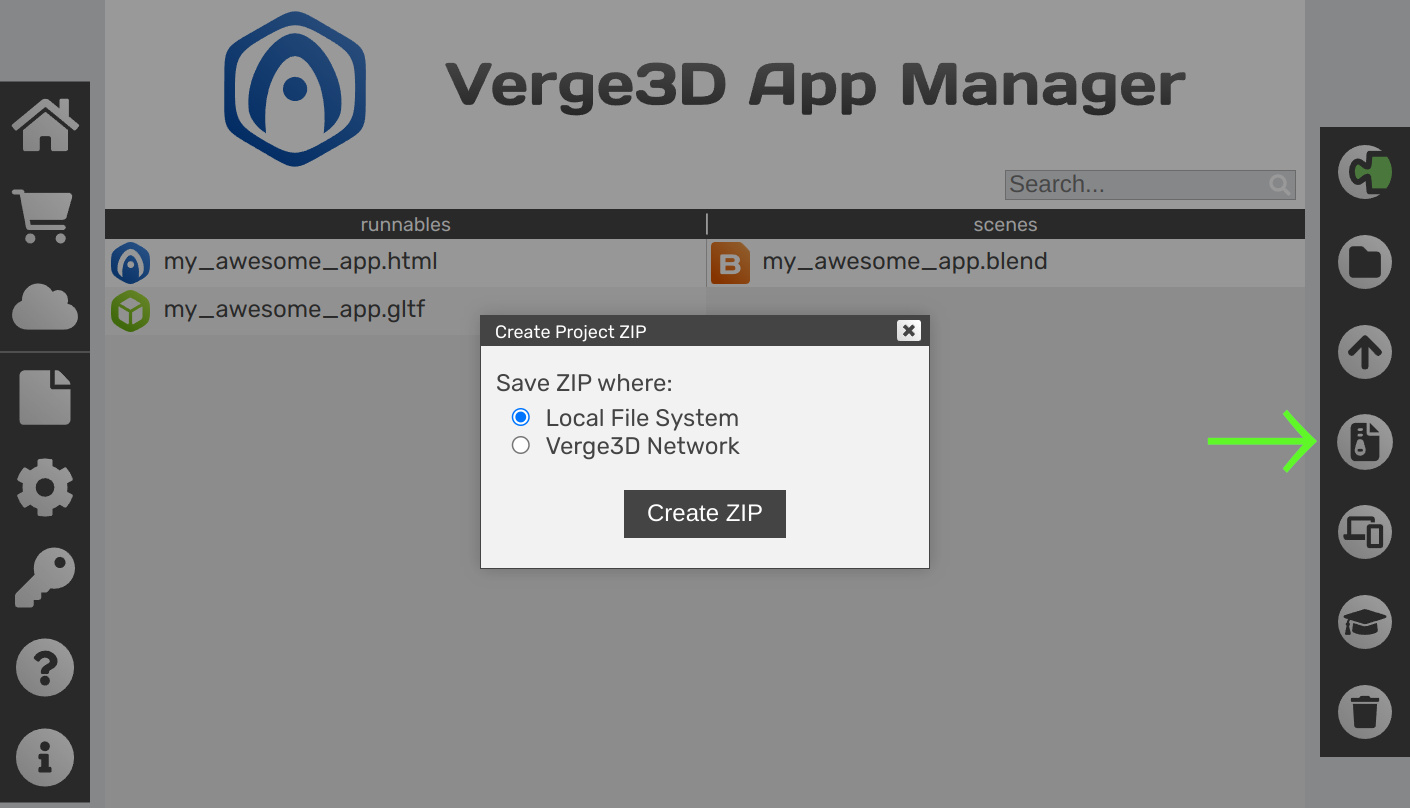The height and width of the screenshot is (808, 1410).
Task: Click the Verge3D Network label text
Action: click(642, 446)
